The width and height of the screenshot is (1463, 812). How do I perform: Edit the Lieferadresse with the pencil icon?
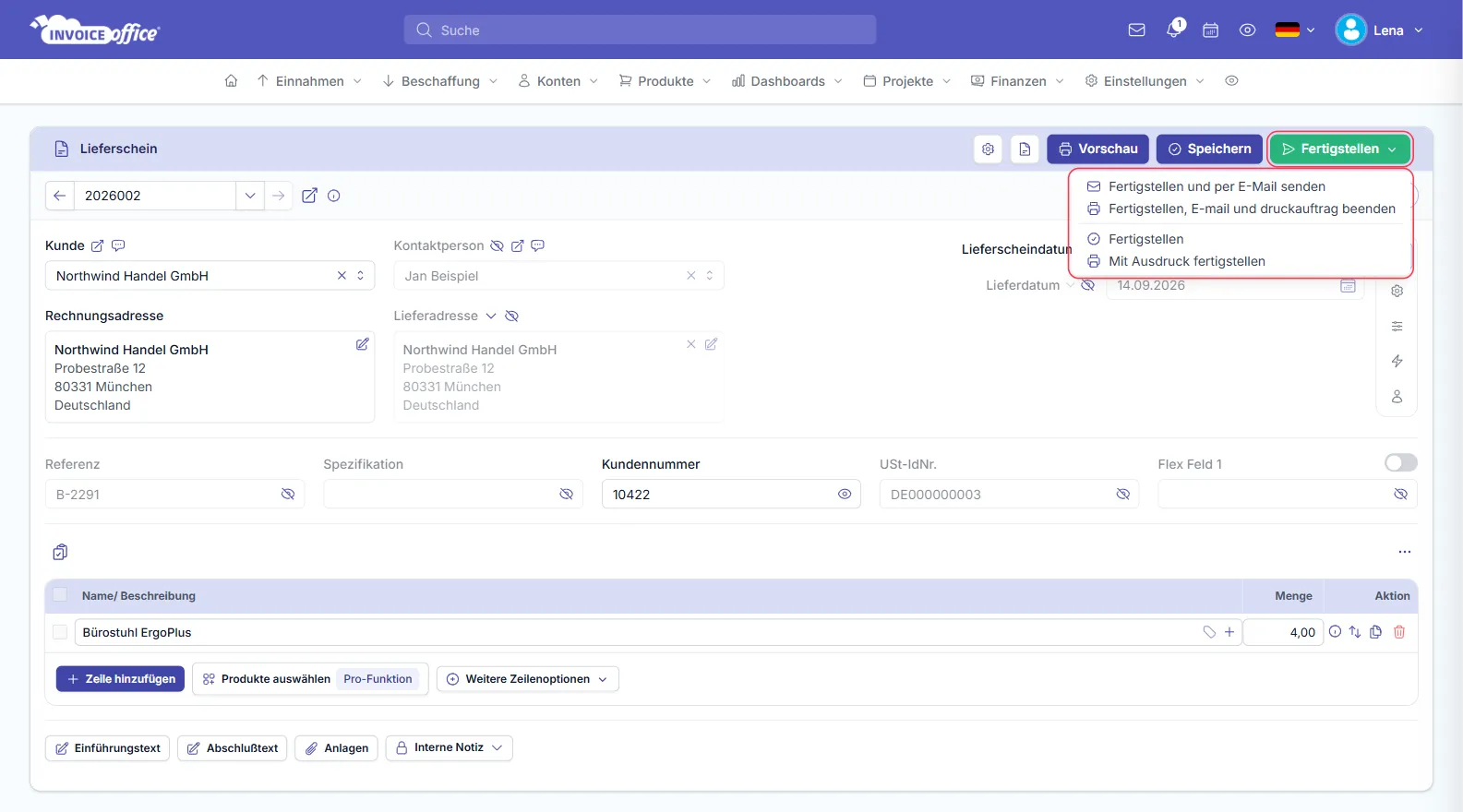coord(711,344)
